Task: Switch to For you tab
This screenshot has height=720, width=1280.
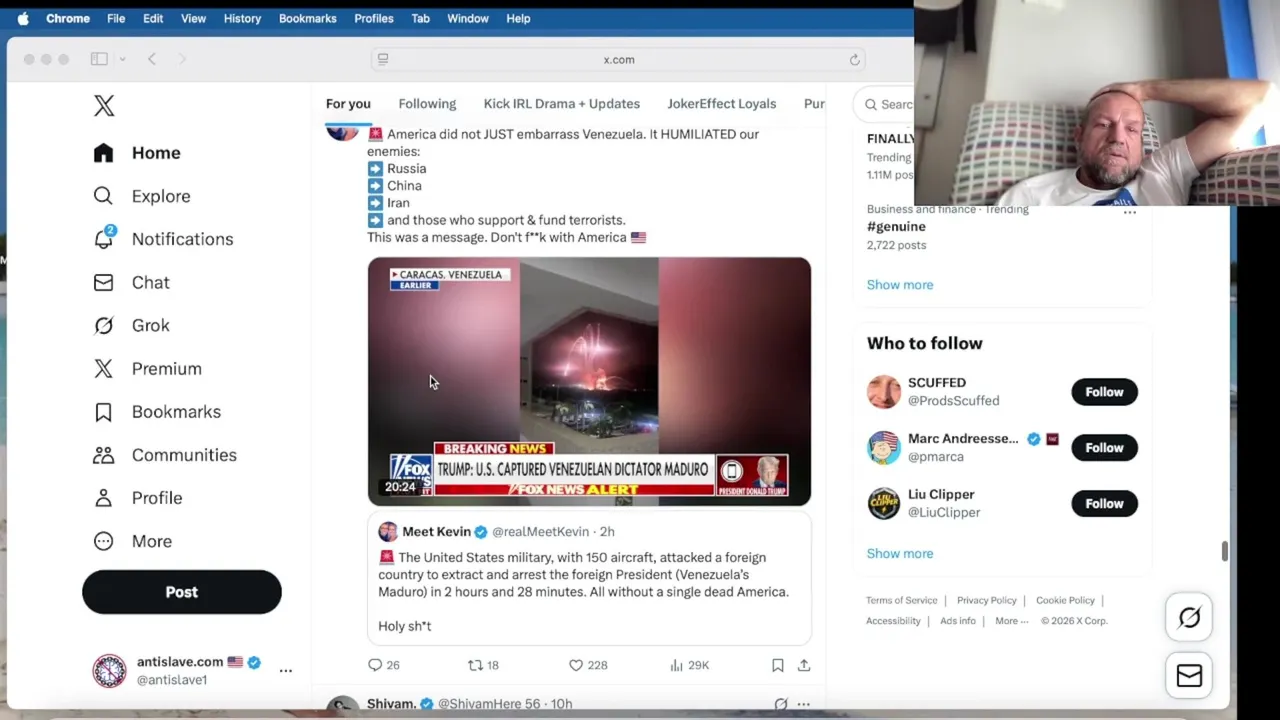Action: tap(348, 104)
